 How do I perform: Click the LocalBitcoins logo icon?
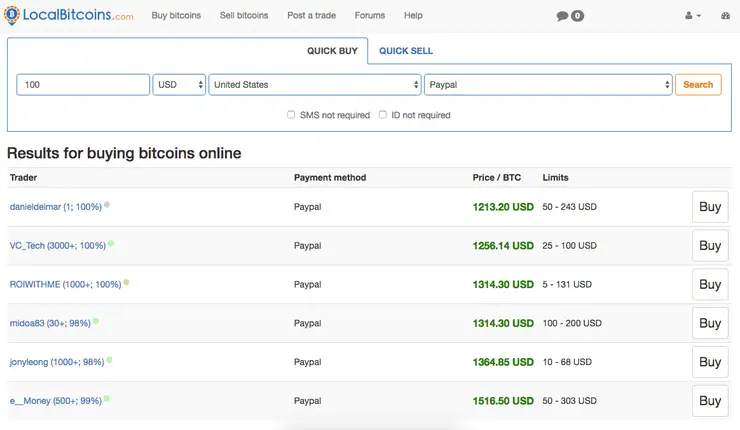(12, 15)
